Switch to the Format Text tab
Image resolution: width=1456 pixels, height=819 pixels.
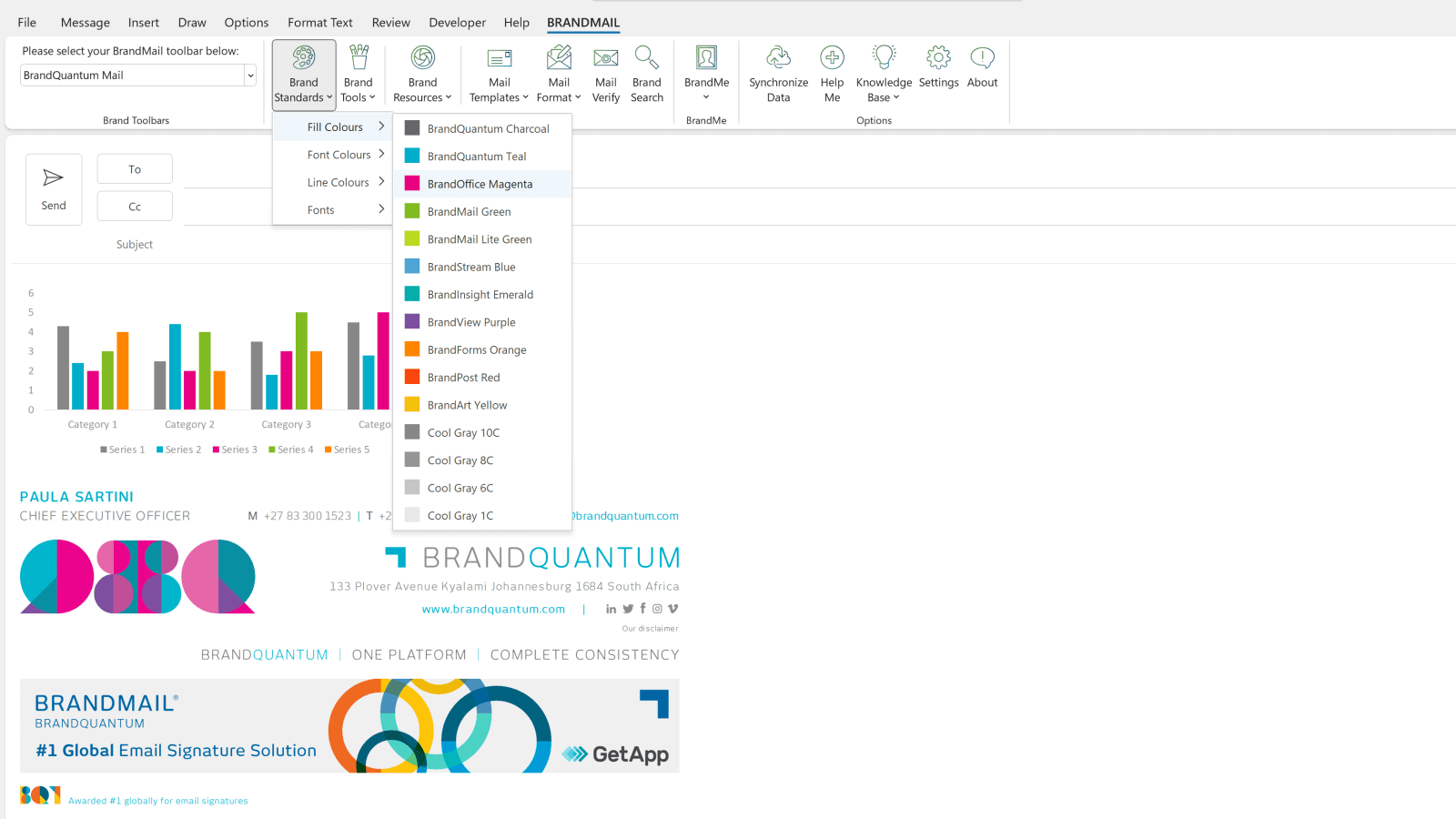point(320,23)
